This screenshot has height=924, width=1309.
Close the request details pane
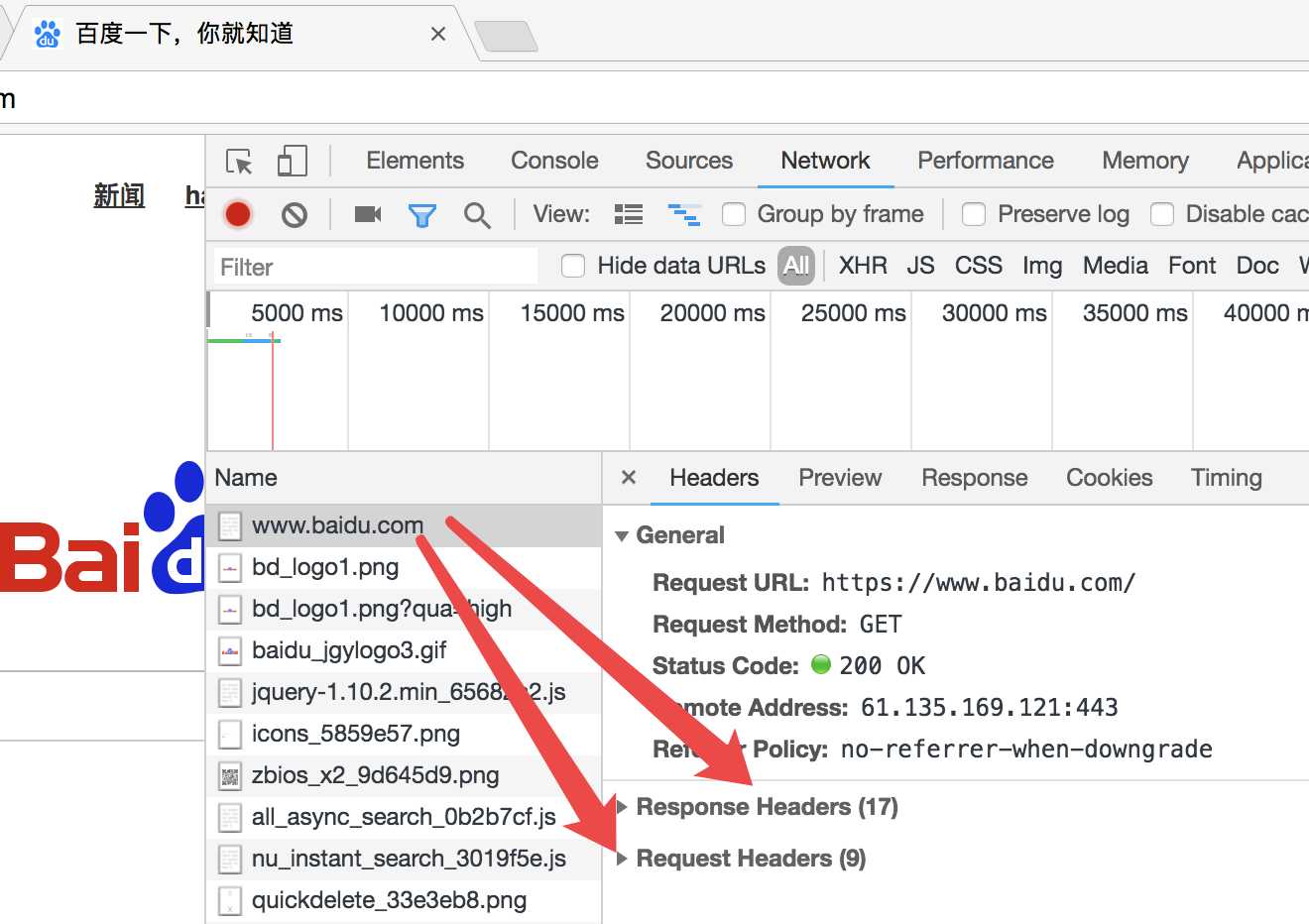(x=629, y=478)
